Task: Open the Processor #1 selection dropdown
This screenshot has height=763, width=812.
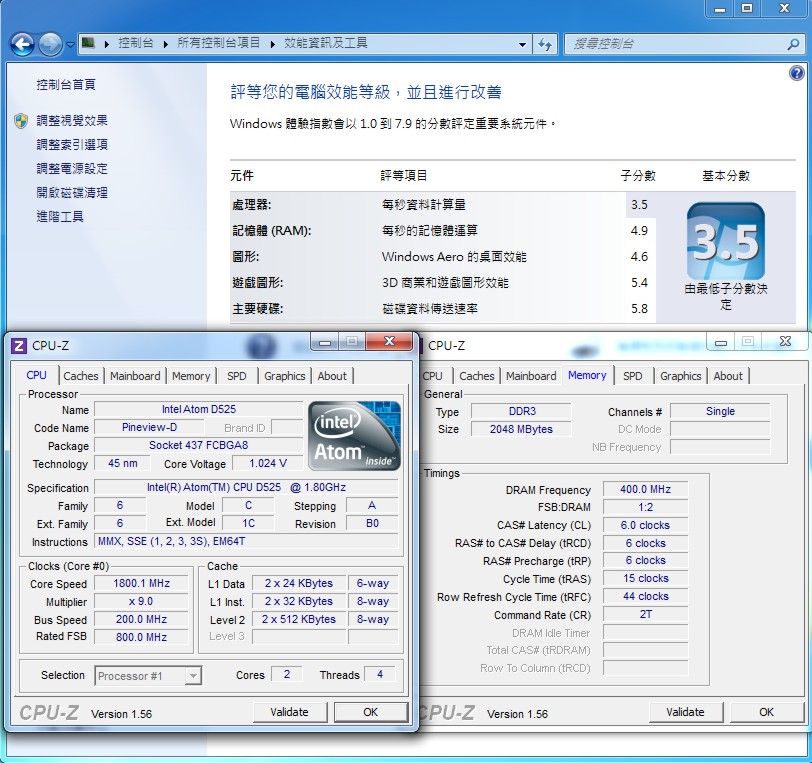Action: point(148,676)
